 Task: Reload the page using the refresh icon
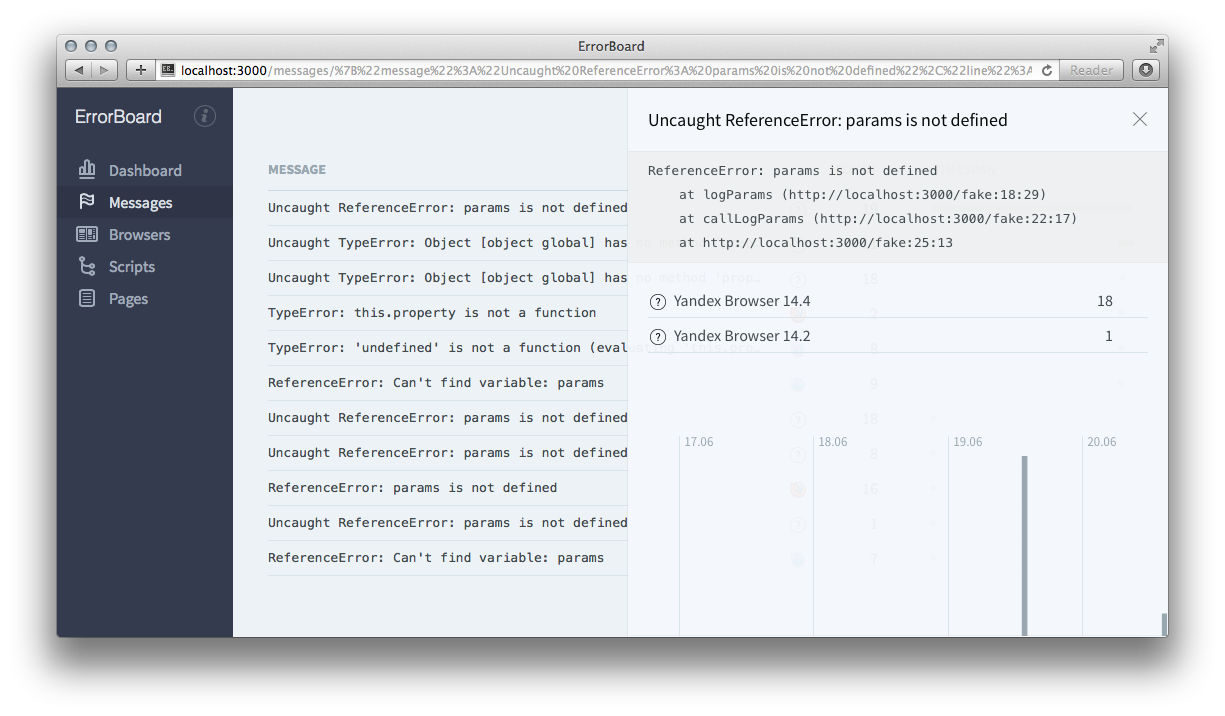[1047, 70]
